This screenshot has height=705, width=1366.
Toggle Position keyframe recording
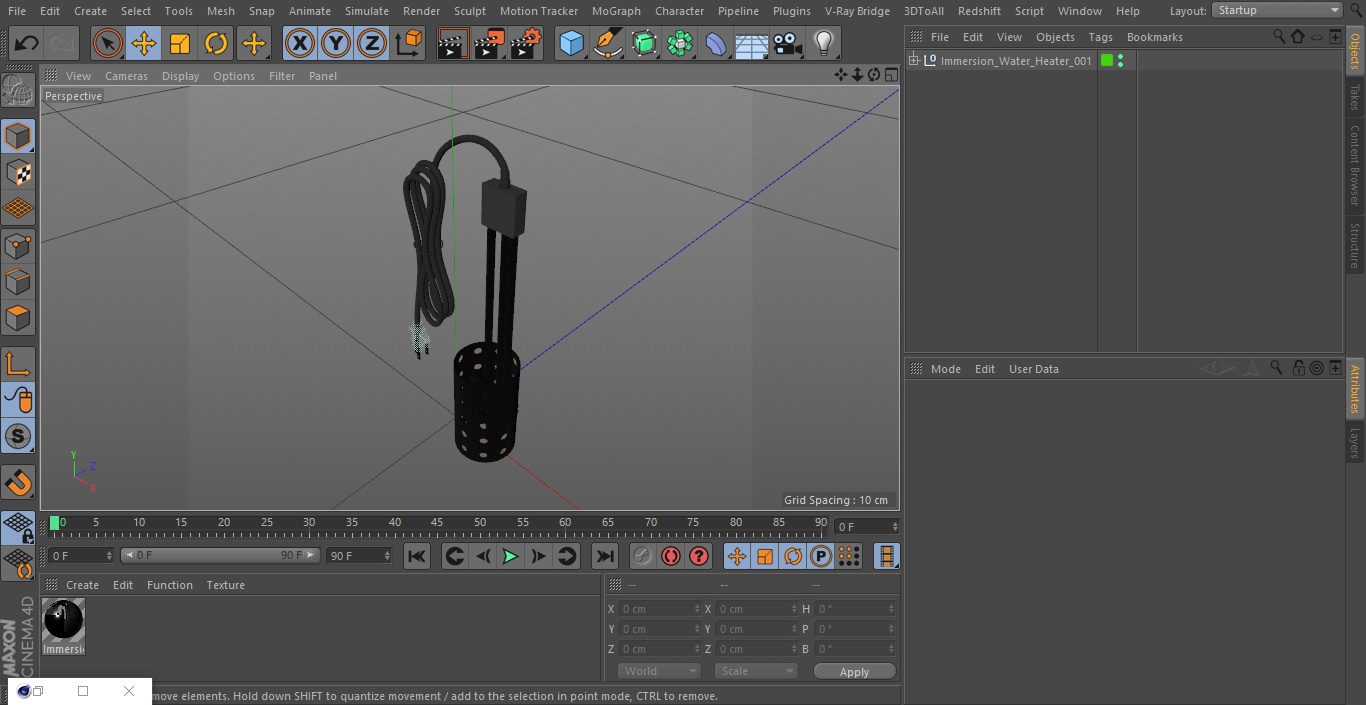pos(737,556)
